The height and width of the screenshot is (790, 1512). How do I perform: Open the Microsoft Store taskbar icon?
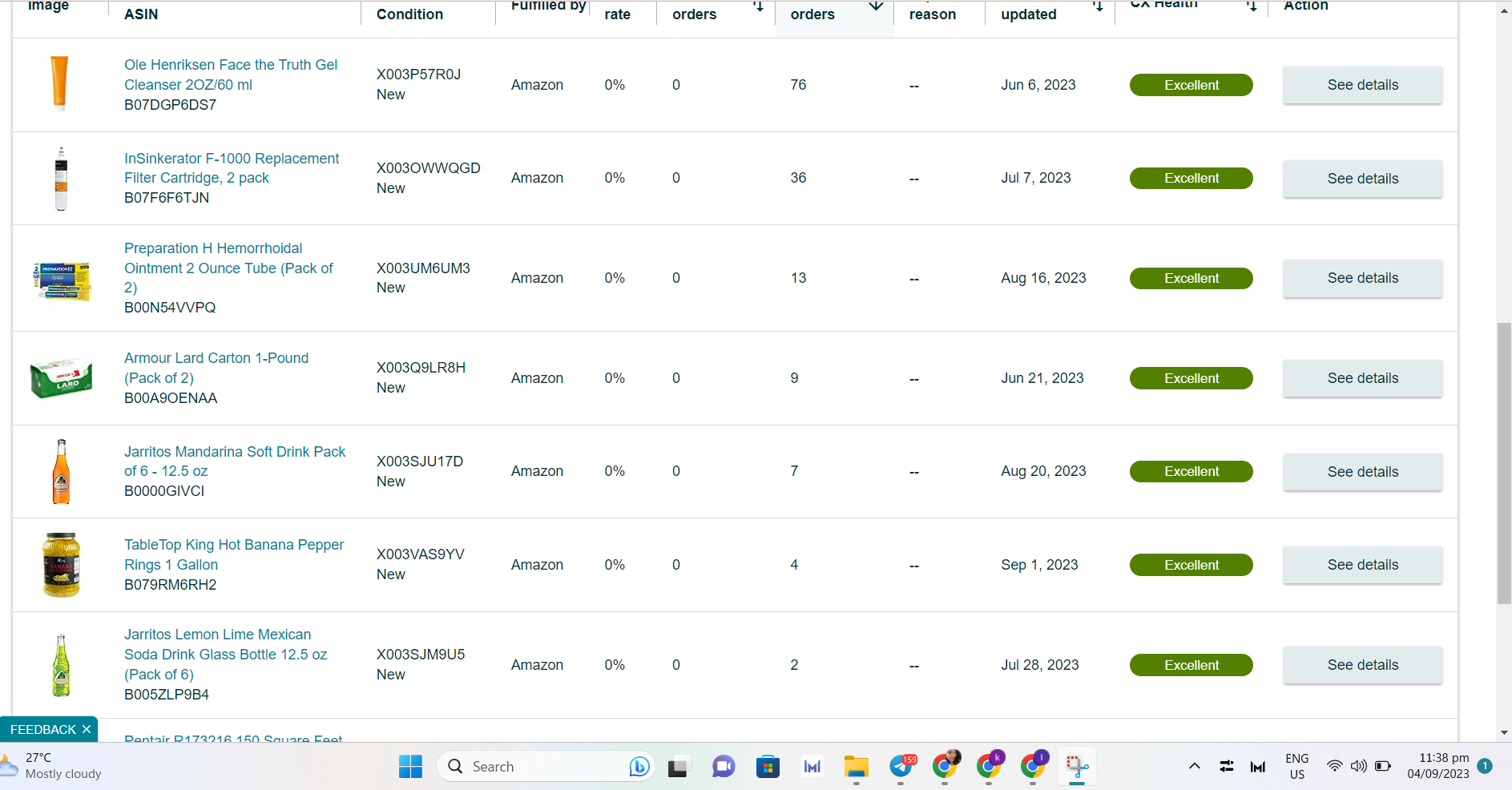[768, 767]
